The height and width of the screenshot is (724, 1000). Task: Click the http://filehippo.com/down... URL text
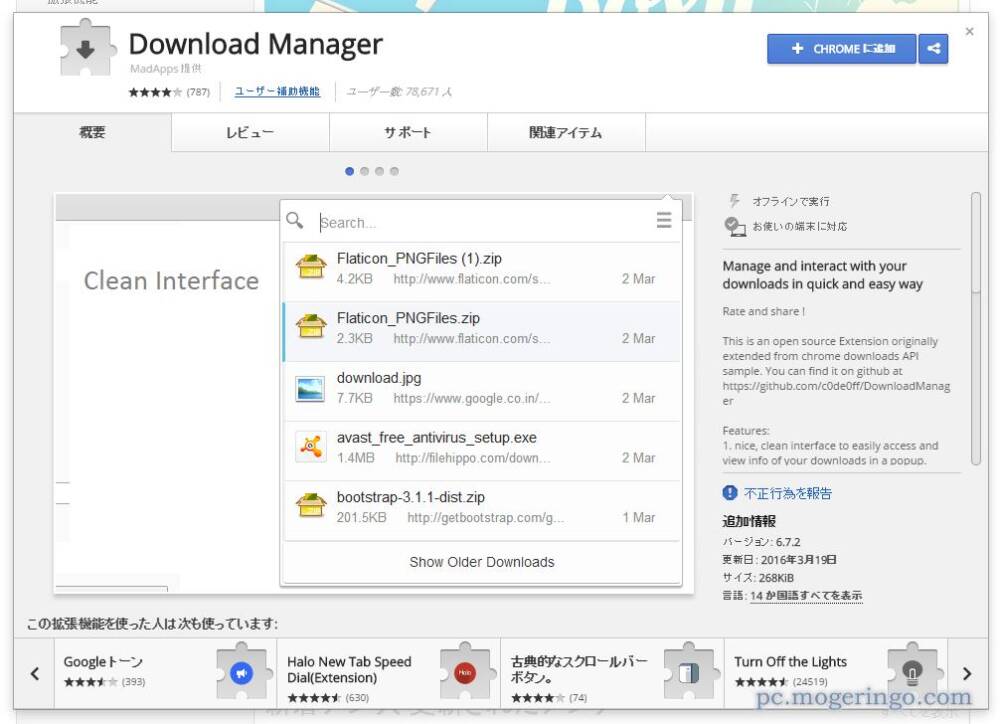471,458
